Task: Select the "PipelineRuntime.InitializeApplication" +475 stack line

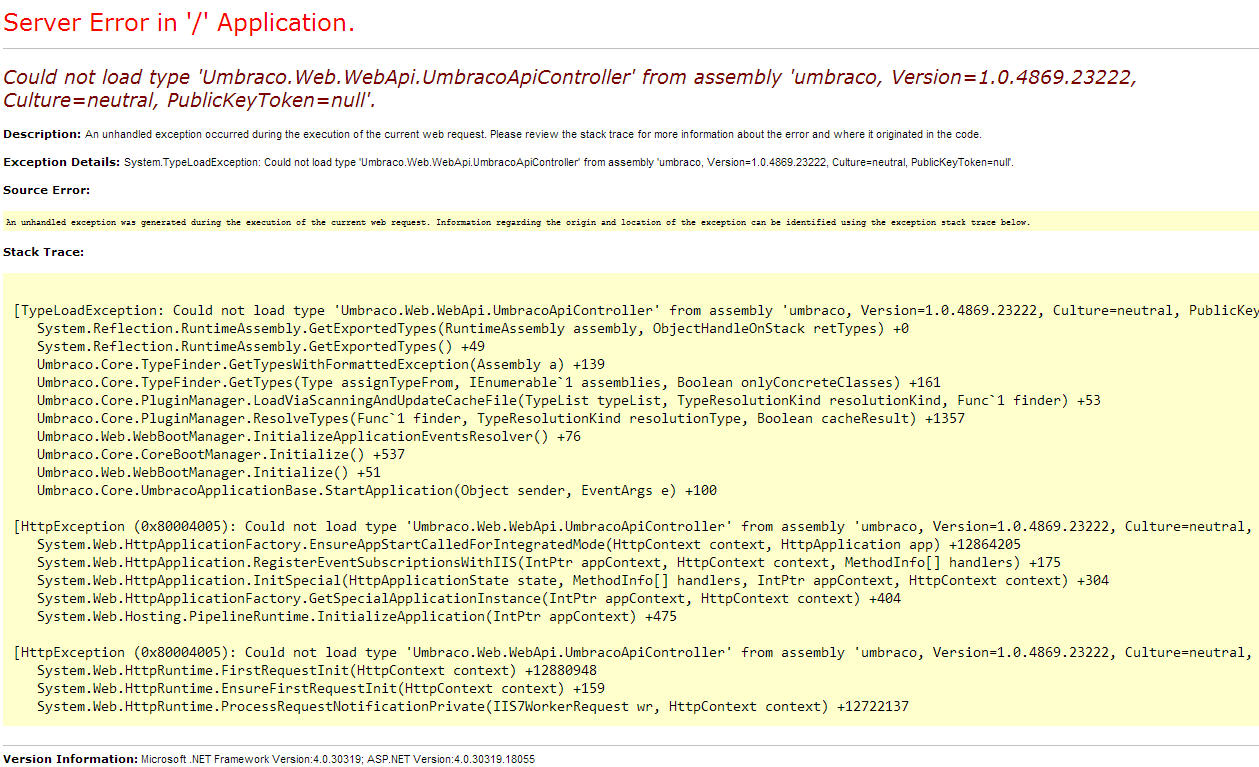Action: pyautogui.click(x=357, y=616)
